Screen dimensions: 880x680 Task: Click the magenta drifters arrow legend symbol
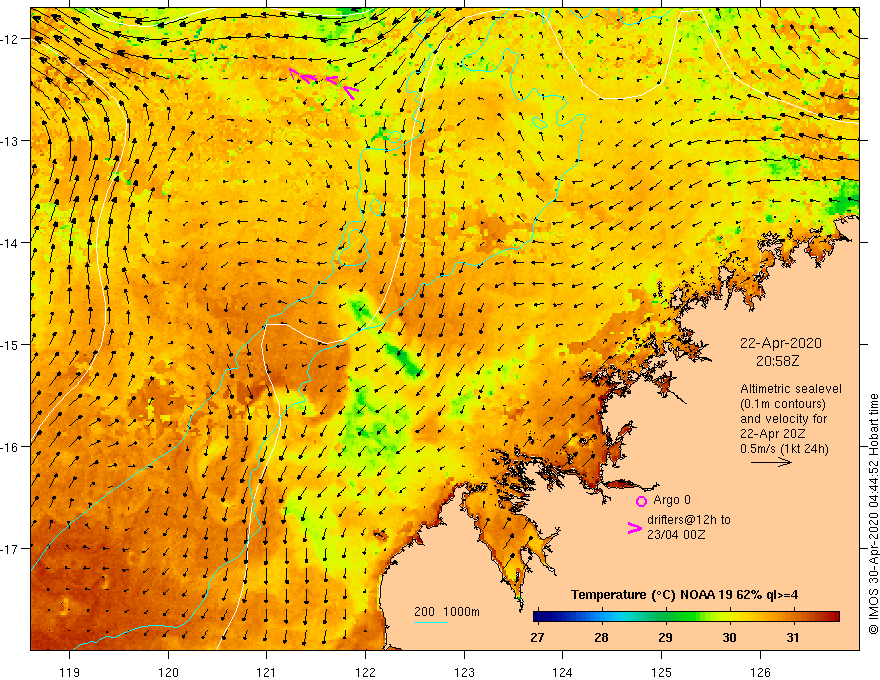tap(635, 528)
